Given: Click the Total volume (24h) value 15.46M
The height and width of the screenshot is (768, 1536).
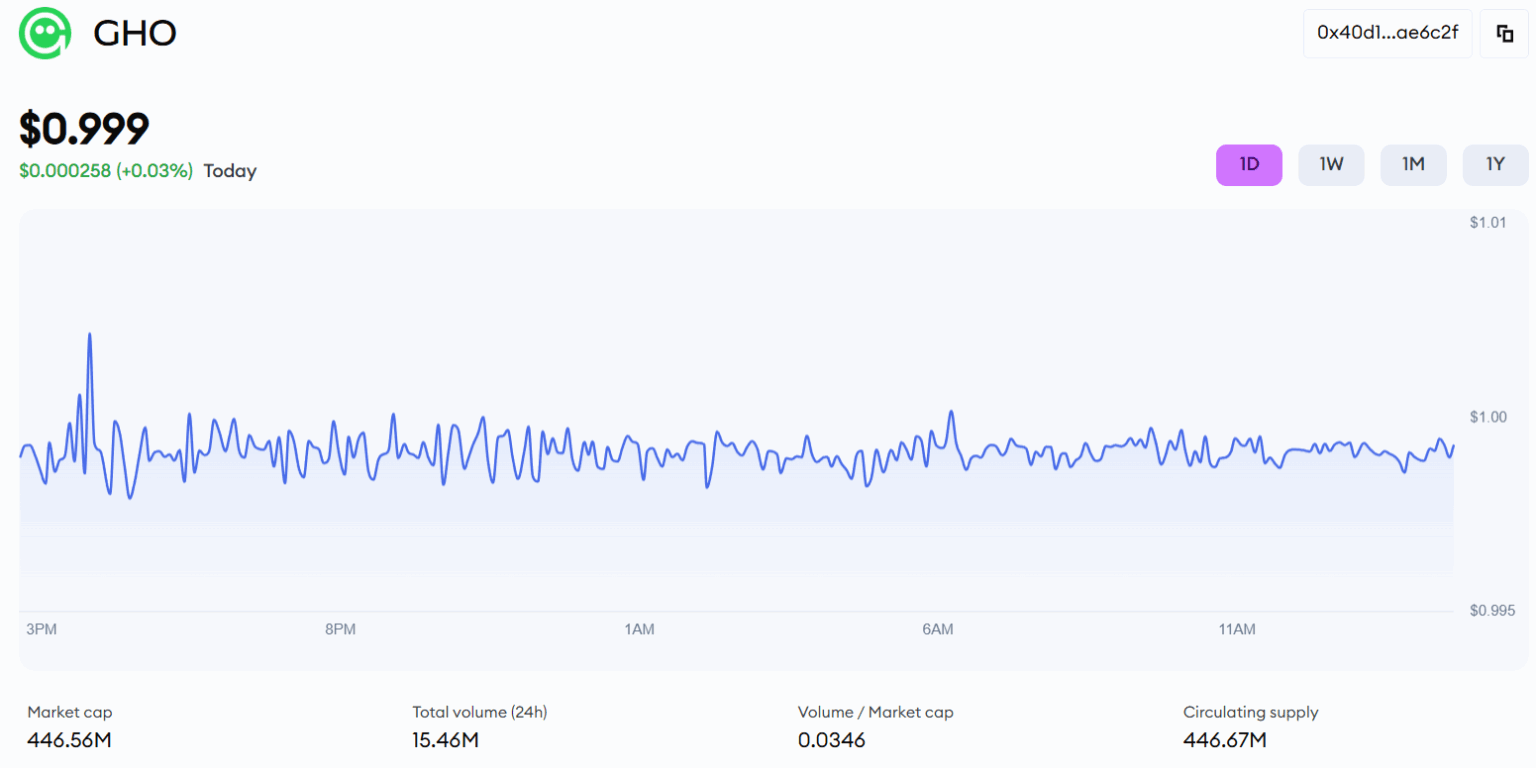Looking at the screenshot, I should click(445, 740).
